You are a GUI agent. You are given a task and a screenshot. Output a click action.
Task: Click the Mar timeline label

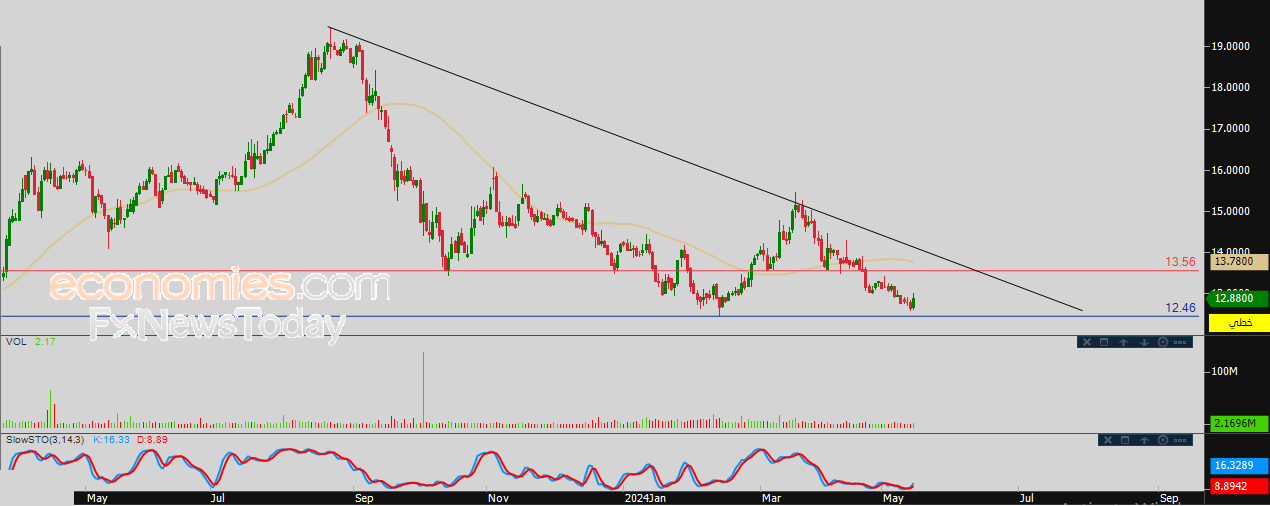click(x=771, y=497)
